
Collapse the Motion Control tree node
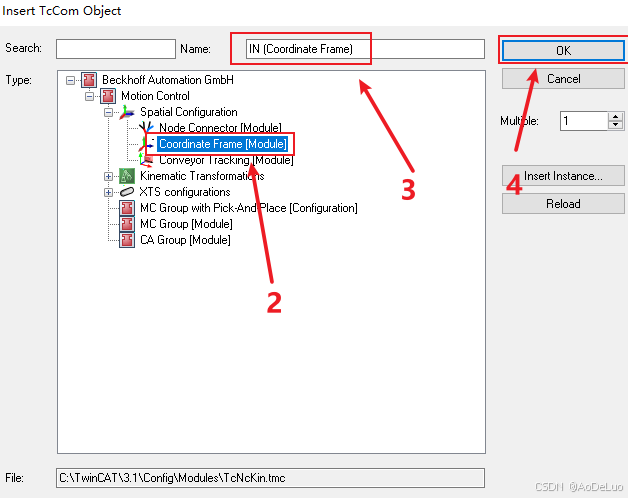[89, 97]
